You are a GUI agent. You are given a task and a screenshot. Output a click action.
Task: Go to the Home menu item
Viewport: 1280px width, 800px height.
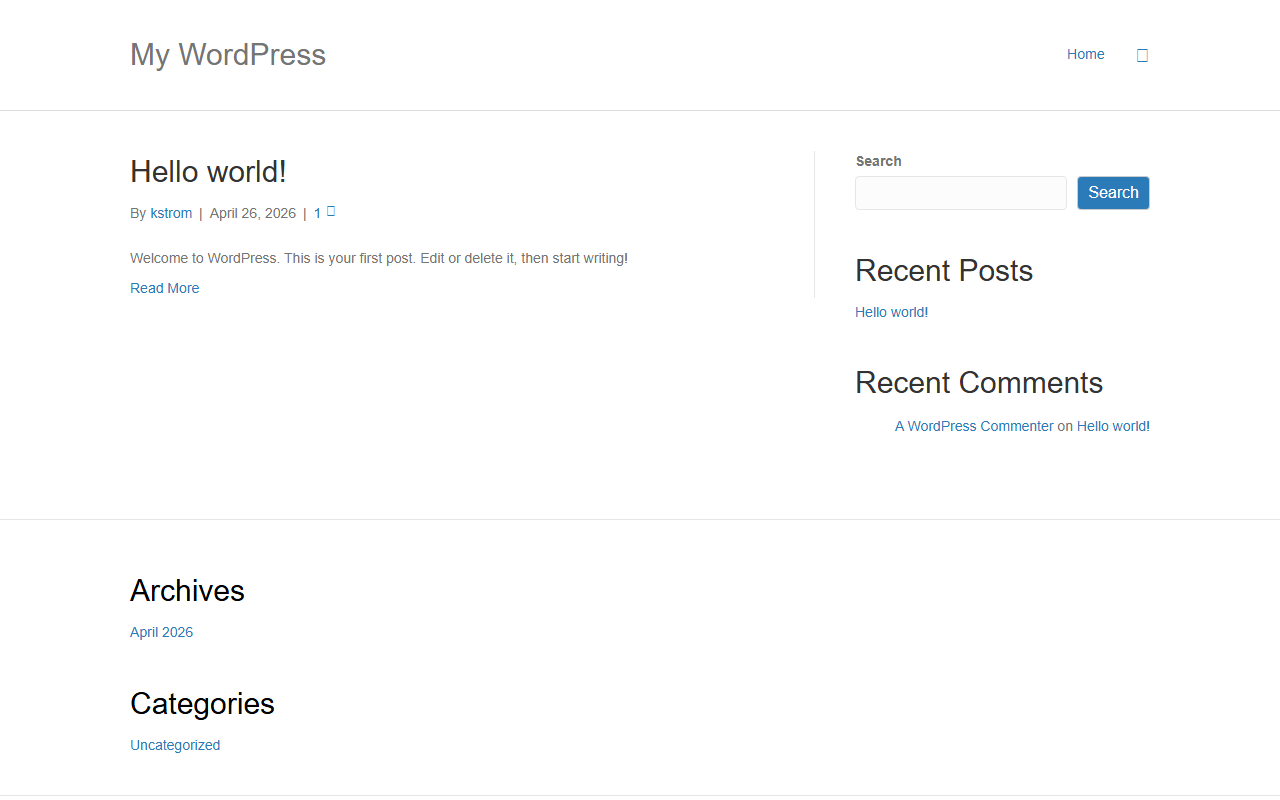[x=1086, y=54]
